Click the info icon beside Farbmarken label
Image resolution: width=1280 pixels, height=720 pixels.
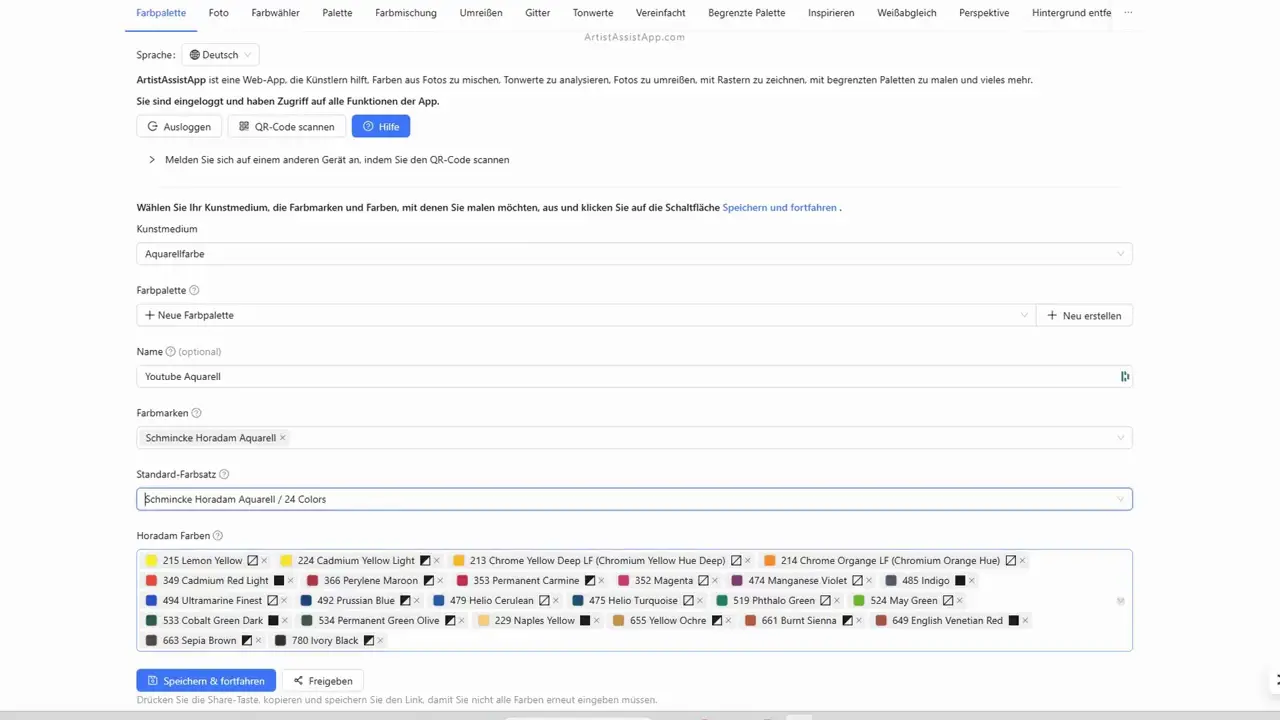coord(196,413)
